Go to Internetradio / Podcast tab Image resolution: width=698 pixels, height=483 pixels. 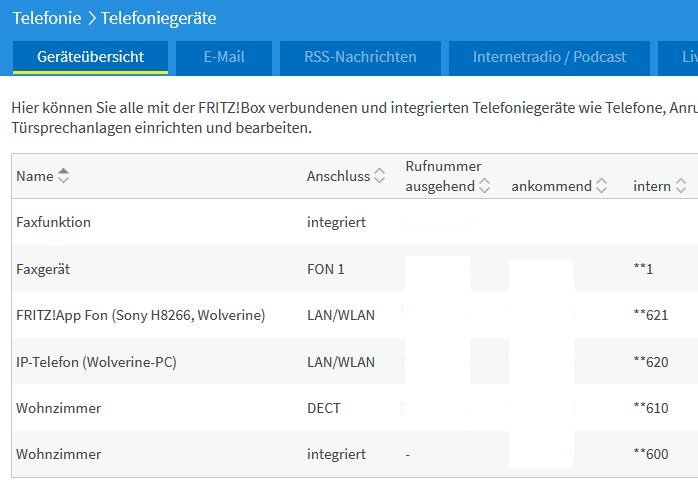pyautogui.click(x=549, y=57)
